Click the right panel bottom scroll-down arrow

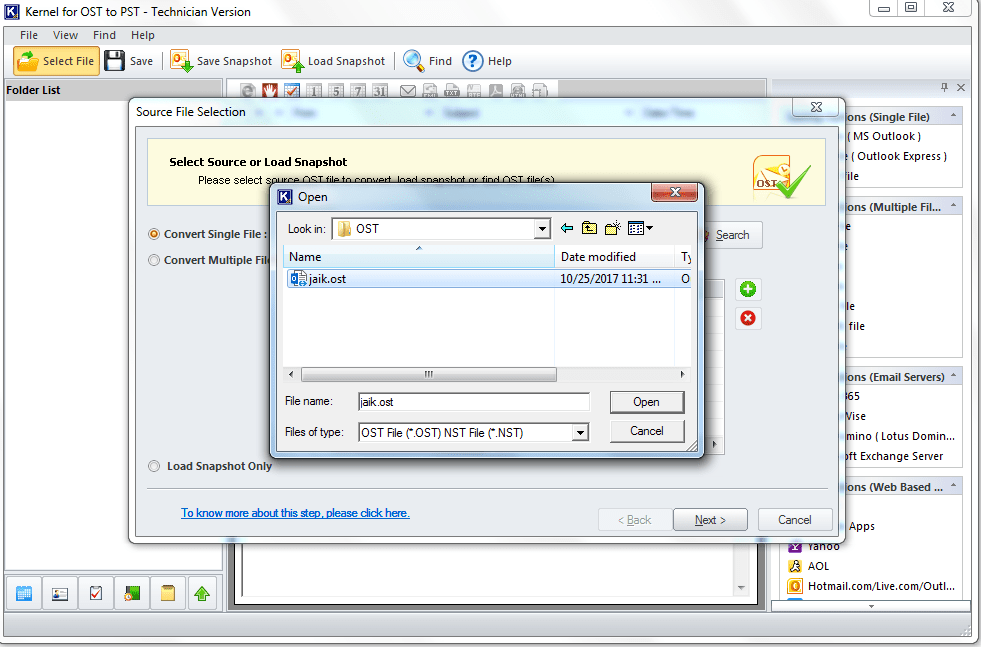pos(871,606)
